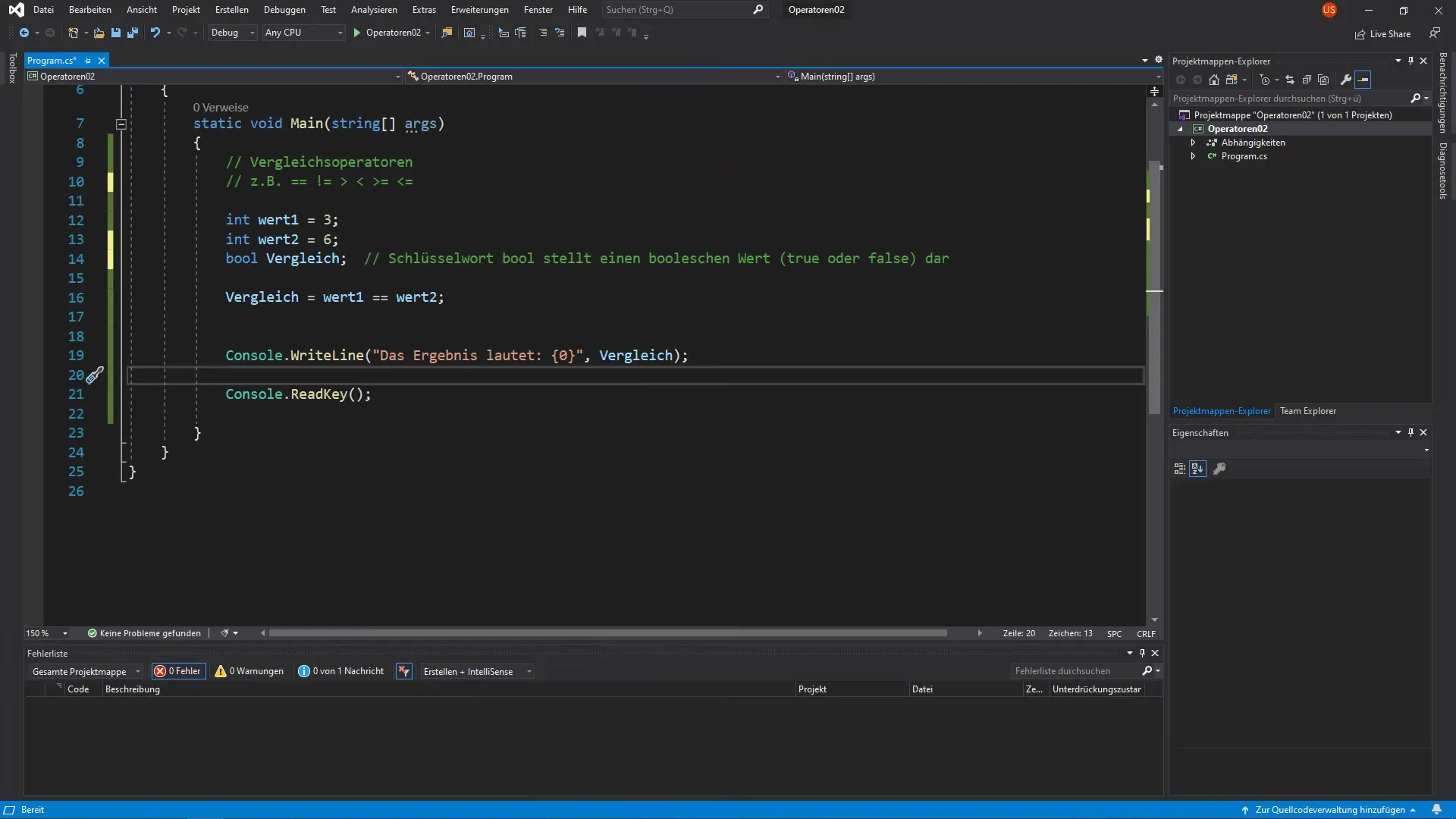The image size is (1456, 819).
Task: Open the Any CPU platform dropdown
Action: click(303, 33)
